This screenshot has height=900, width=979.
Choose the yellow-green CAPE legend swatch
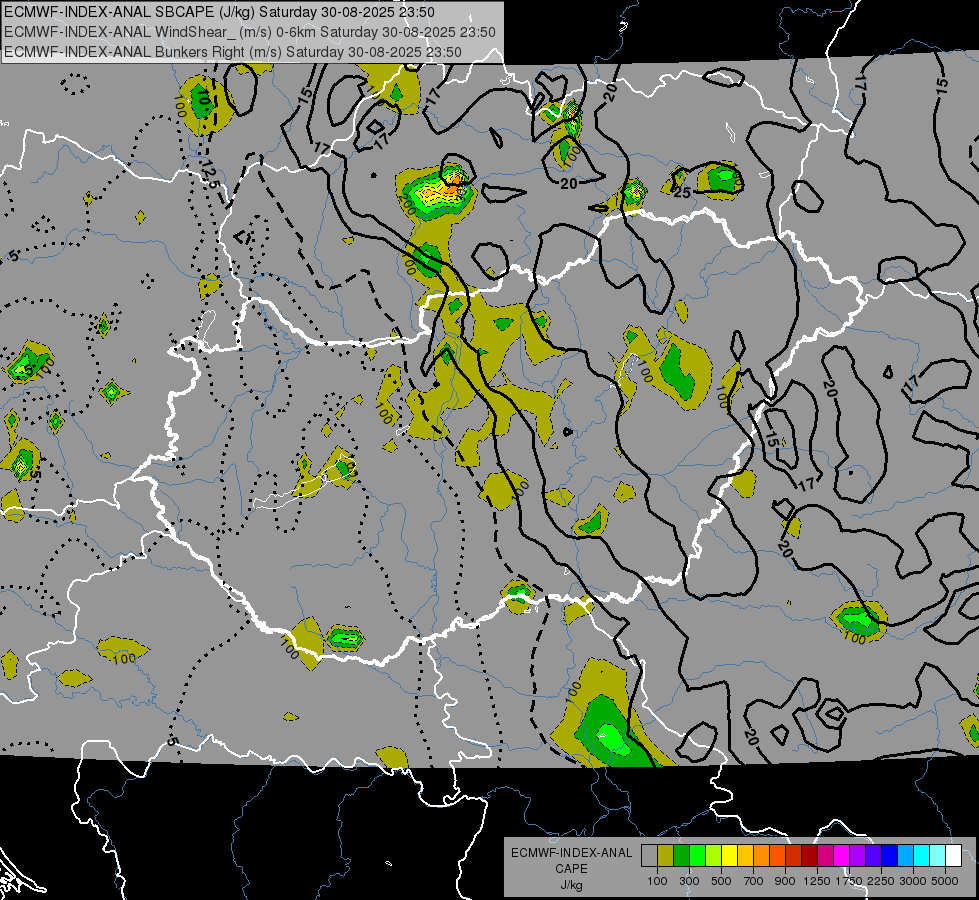point(714,855)
